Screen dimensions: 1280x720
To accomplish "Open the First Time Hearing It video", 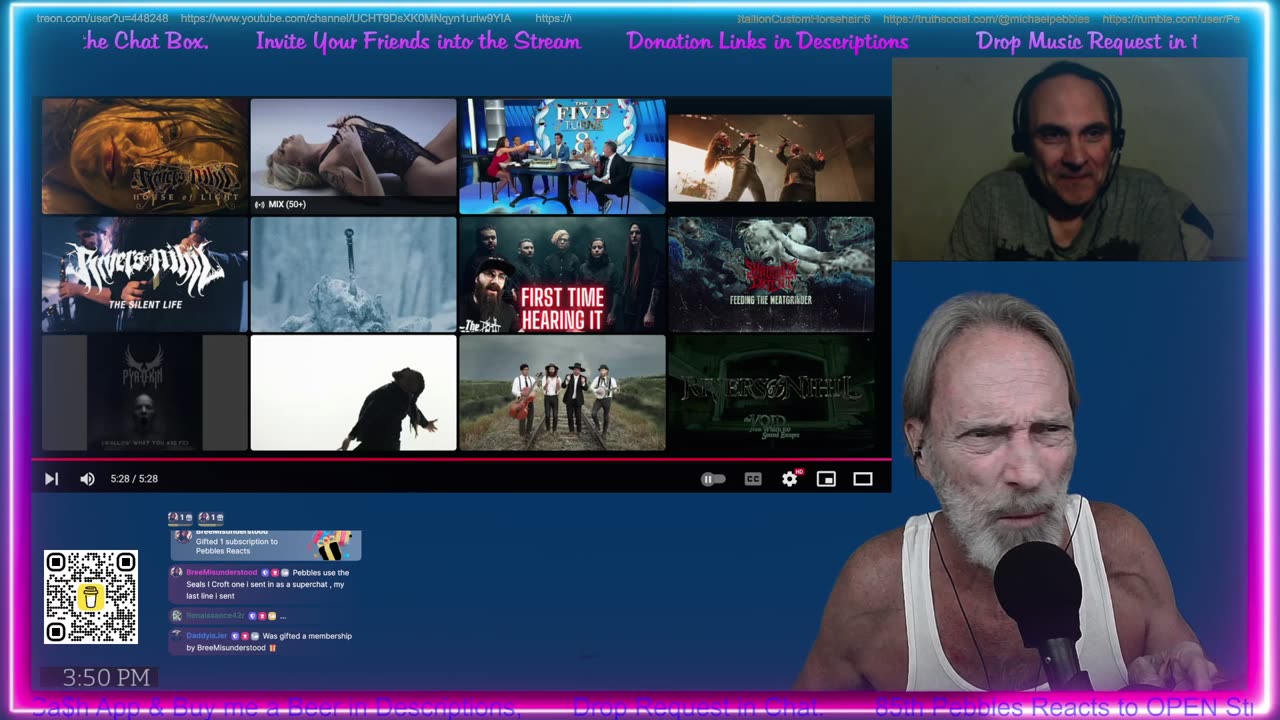I will pyautogui.click(x=562, y=274).
